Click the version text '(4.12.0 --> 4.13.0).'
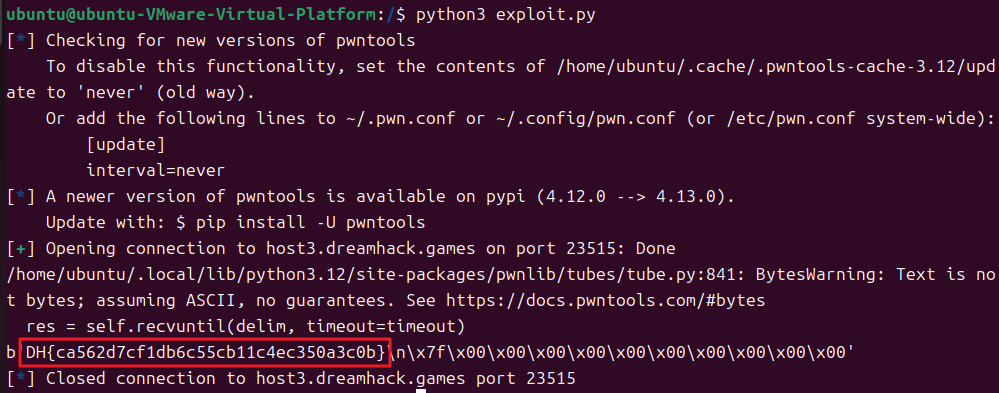 tap(636, 197)
